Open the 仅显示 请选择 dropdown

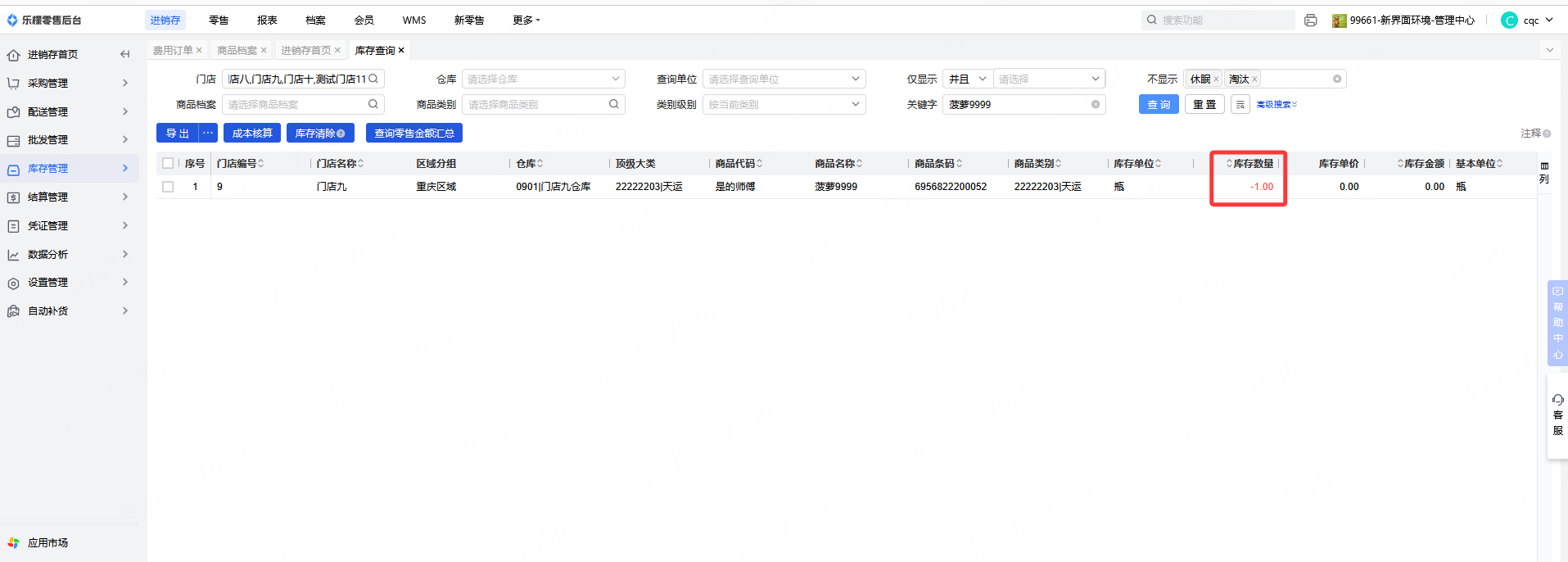(x=1049, y=79)
